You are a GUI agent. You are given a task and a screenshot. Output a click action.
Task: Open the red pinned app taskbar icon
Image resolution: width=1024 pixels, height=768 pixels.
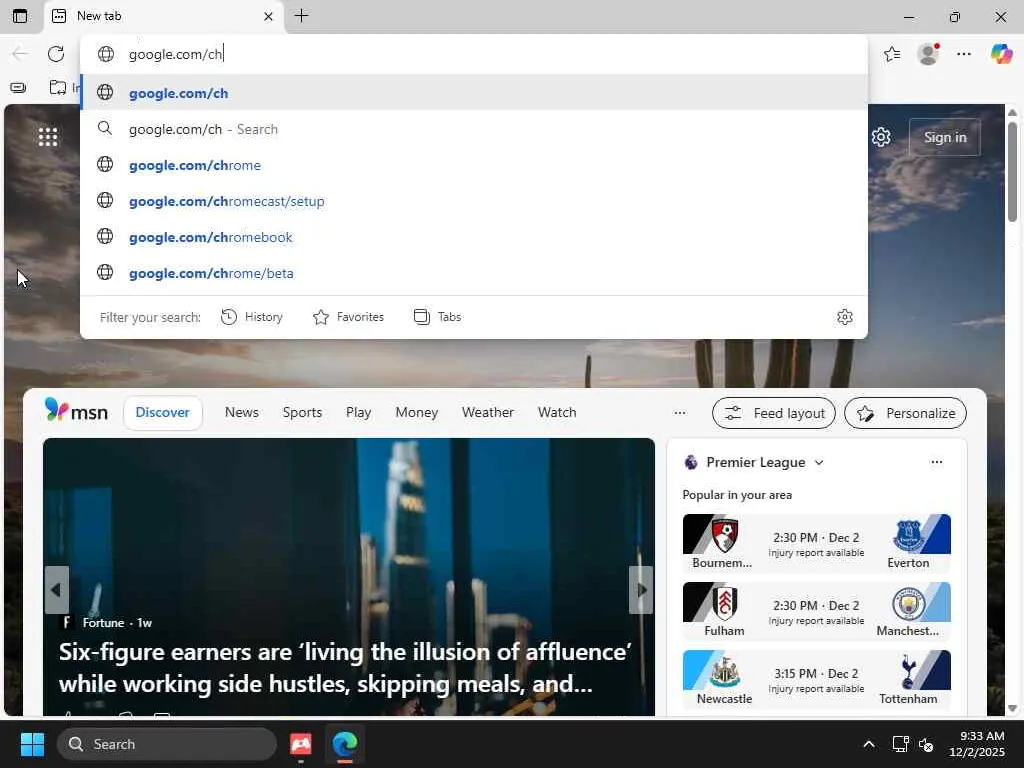[x=300, y=744]
